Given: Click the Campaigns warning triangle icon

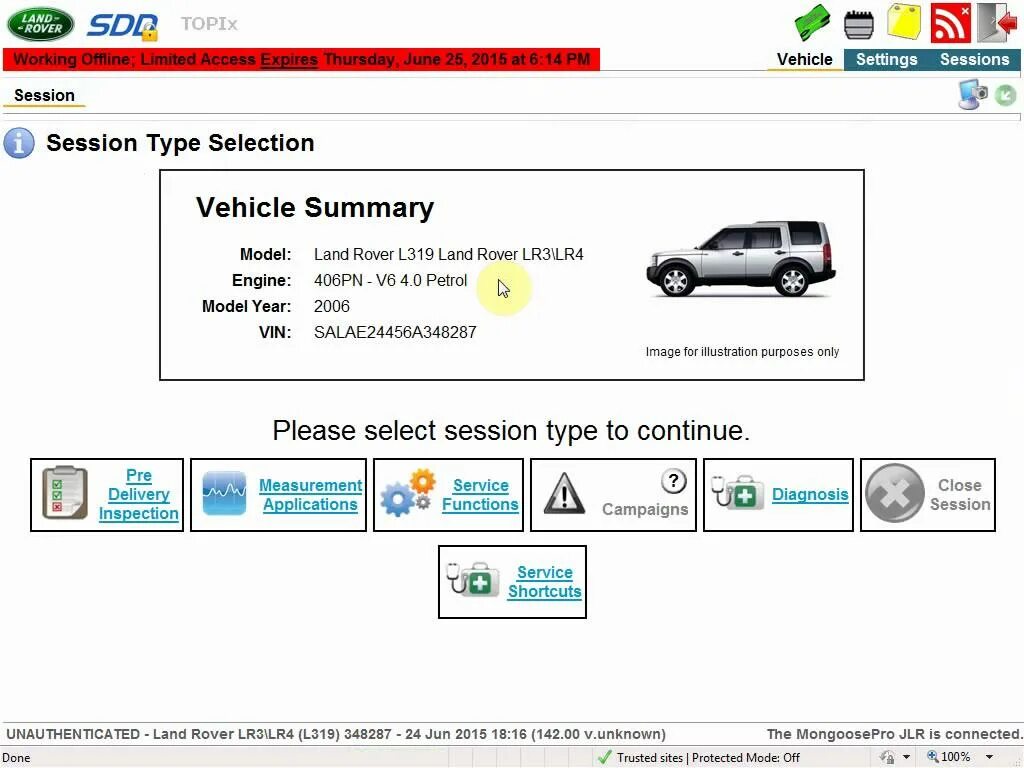Looking at the screenshot, I should [x=564, y=494].
